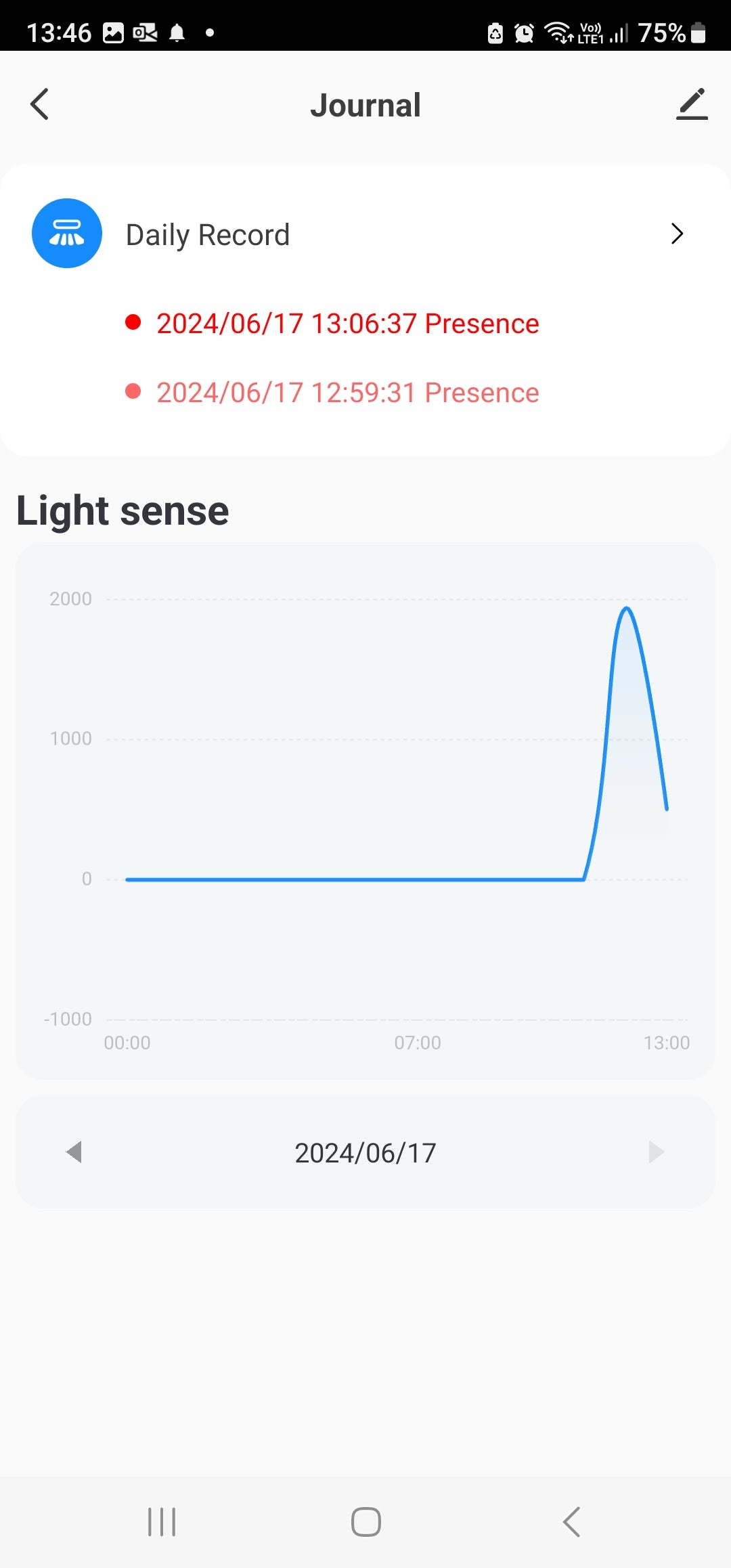Open Android recent apps button
731x1568 pixels.
pyautogui.click(x=162, y=1522)
